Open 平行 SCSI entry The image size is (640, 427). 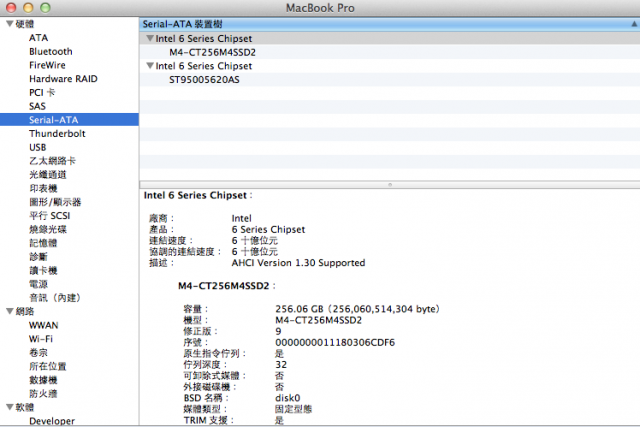[x=49, y=216]
